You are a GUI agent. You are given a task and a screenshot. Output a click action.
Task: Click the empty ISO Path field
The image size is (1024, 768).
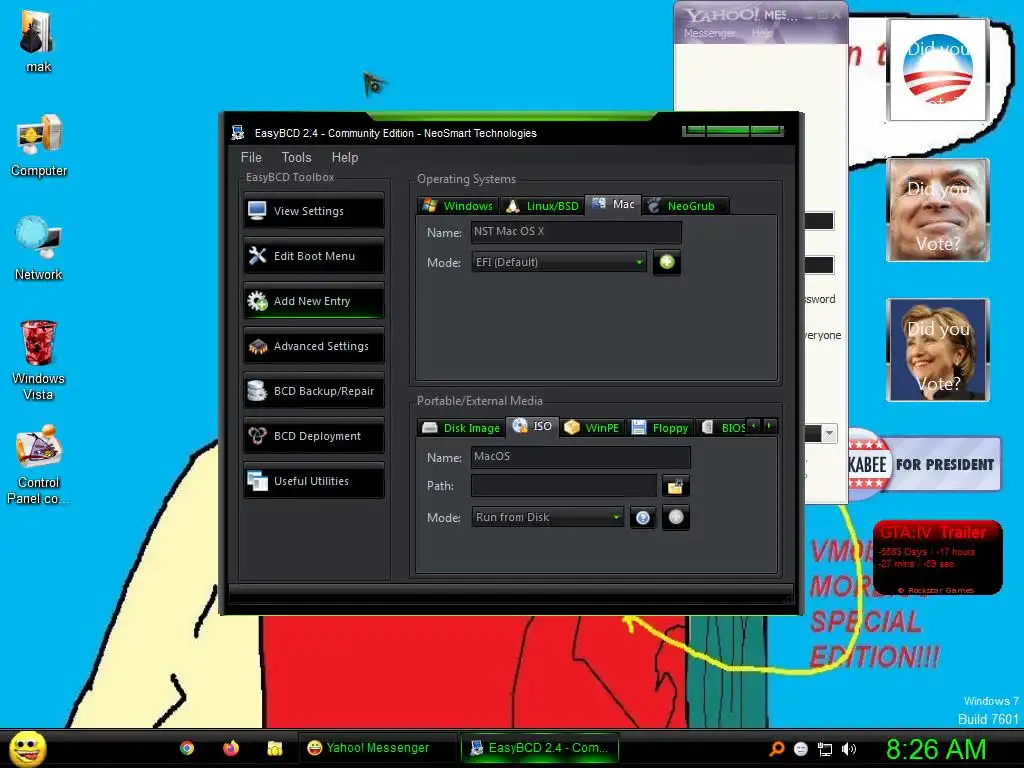point(564,485)
